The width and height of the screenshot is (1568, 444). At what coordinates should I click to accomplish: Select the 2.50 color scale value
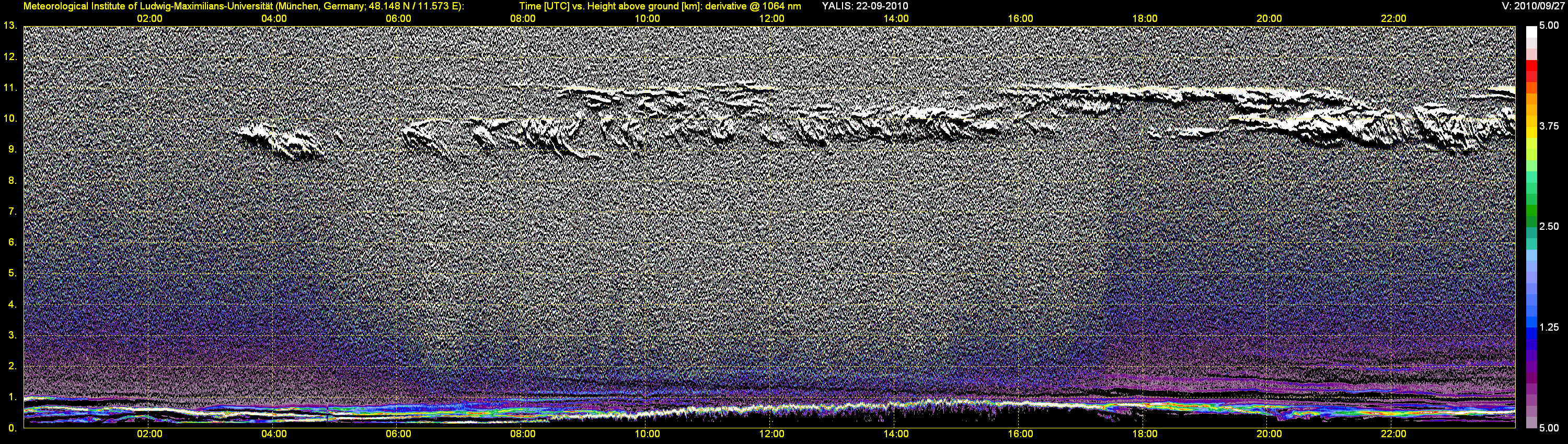tap(1549, 226)
